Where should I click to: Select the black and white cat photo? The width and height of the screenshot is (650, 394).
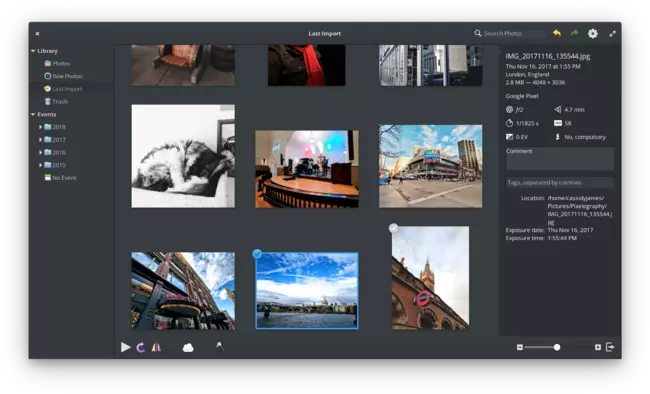coord(183,156)
